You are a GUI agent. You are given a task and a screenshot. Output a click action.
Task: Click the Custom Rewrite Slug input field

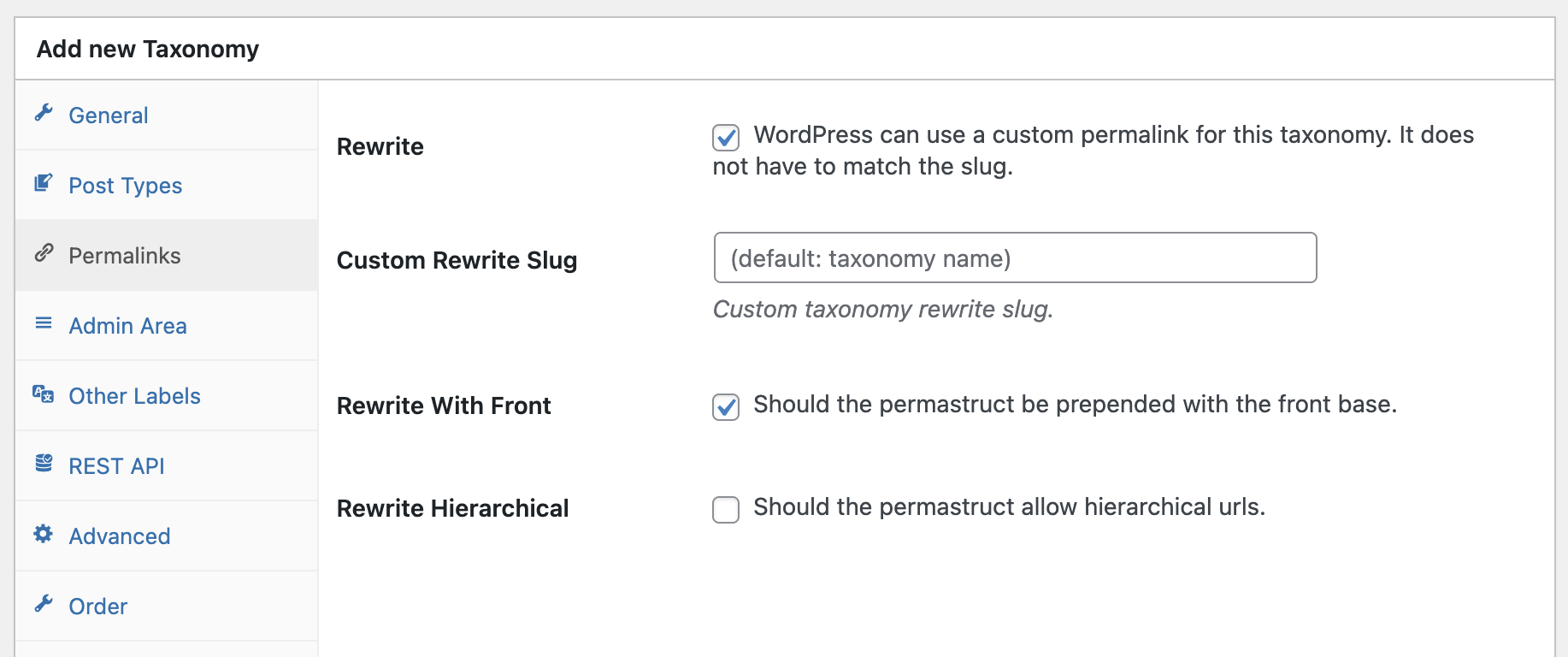[x=1014, y=257]
